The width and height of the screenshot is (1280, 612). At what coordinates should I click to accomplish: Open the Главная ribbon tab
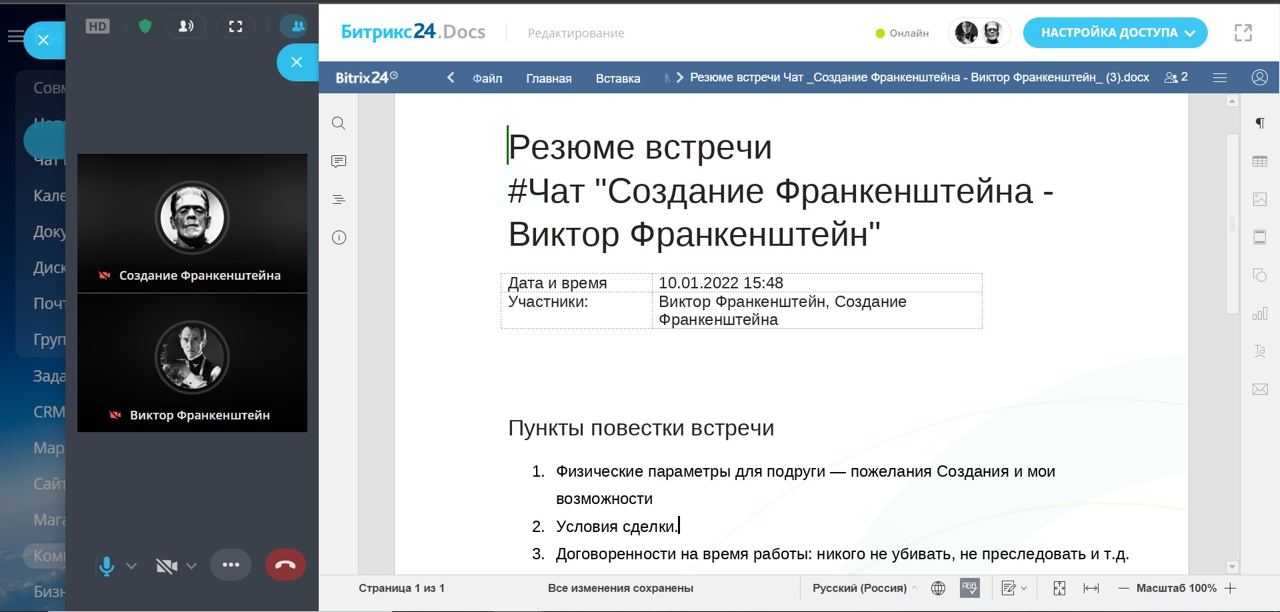coord(549,78)
